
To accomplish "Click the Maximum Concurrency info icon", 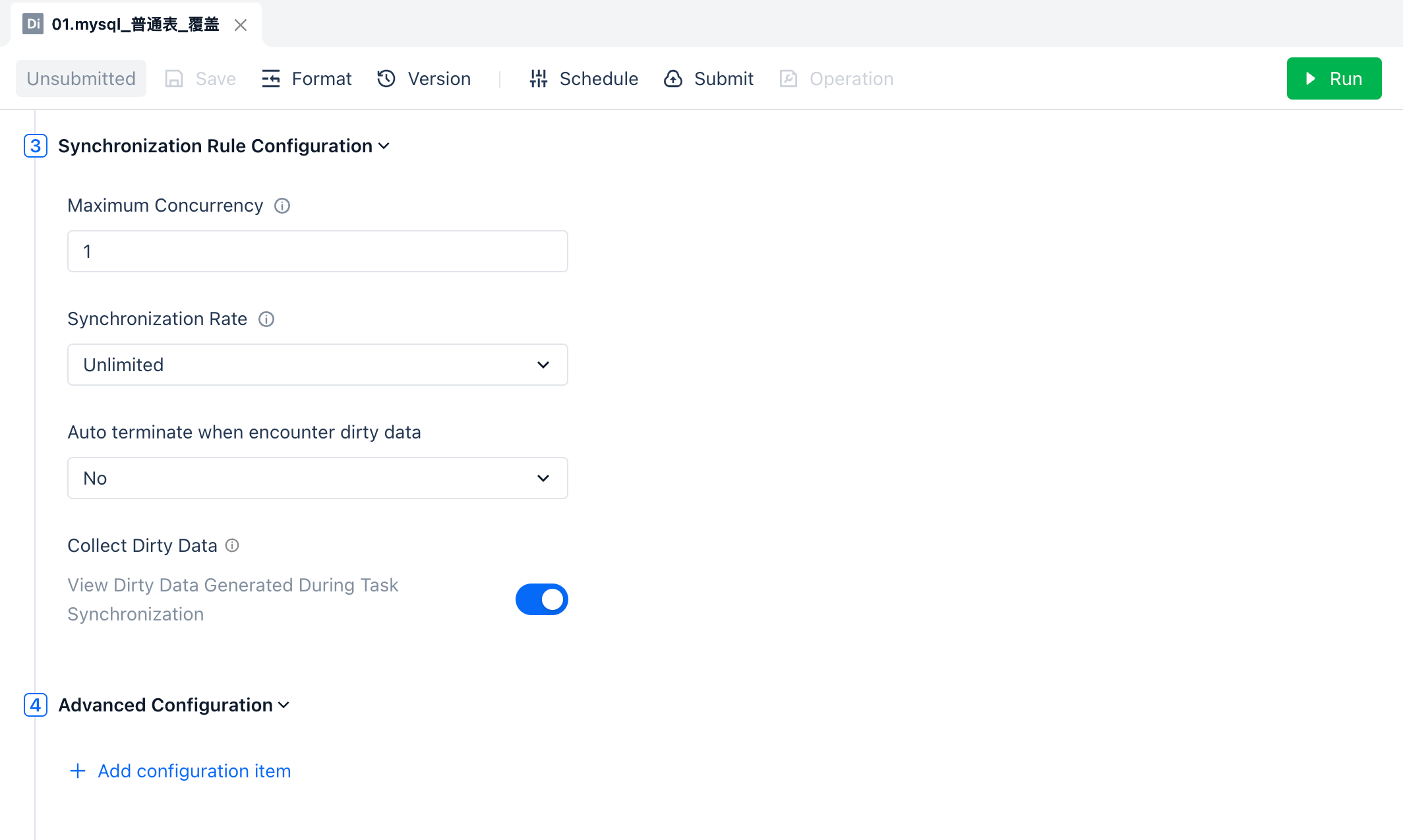I will click(282, 206).
